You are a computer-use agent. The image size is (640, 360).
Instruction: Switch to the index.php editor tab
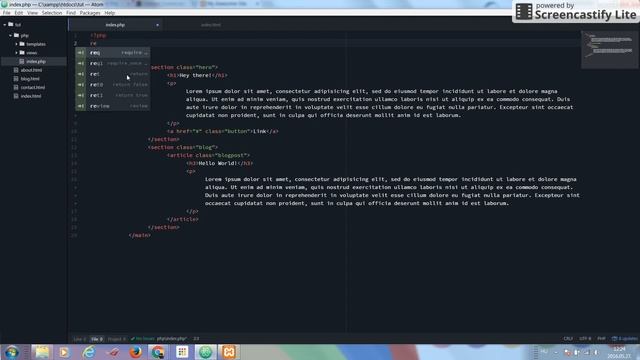(115, 25)
